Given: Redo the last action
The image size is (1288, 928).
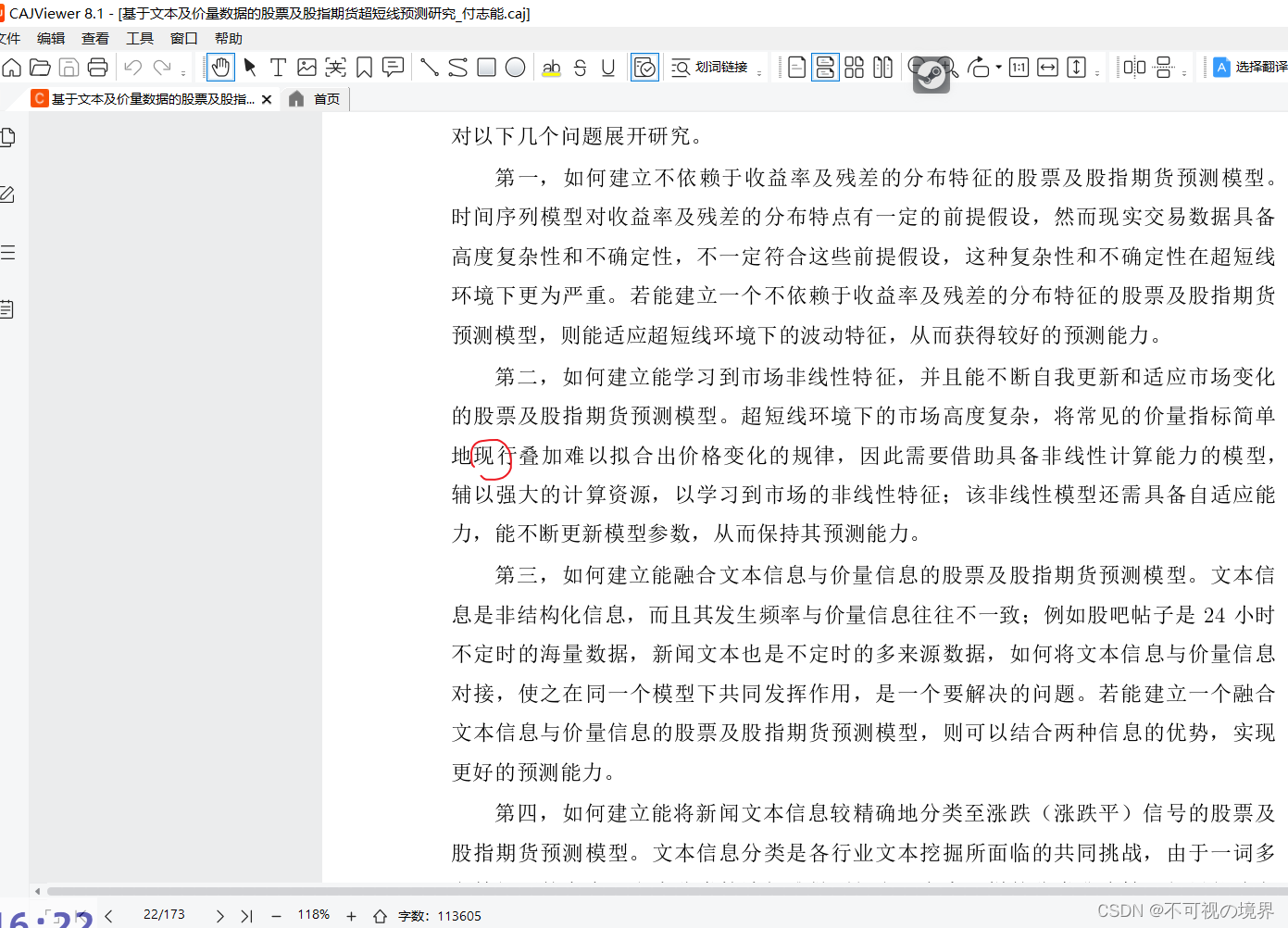Looking at the screenshot, I should point(162,68).
